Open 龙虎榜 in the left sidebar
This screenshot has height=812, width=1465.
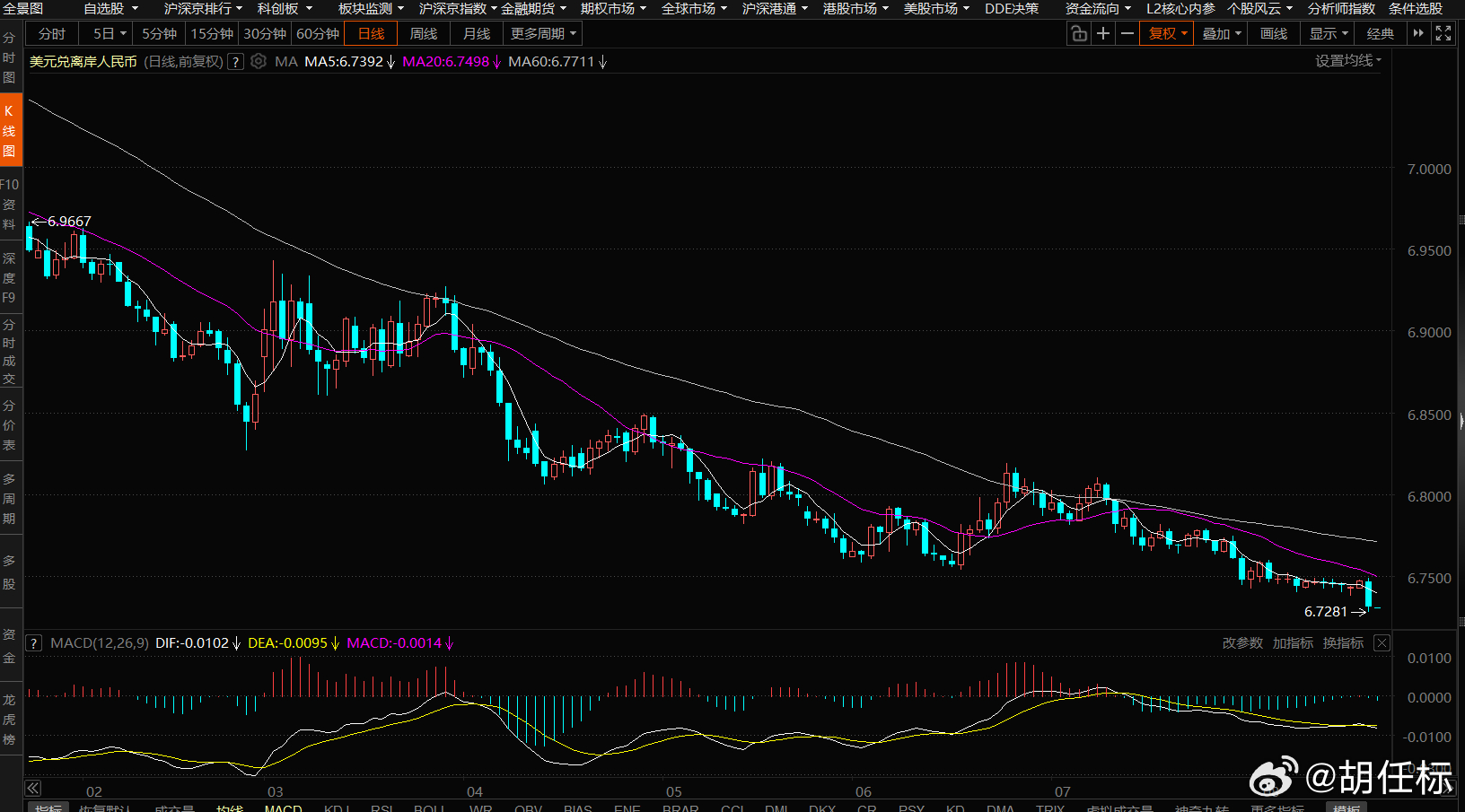pos(10,720)
